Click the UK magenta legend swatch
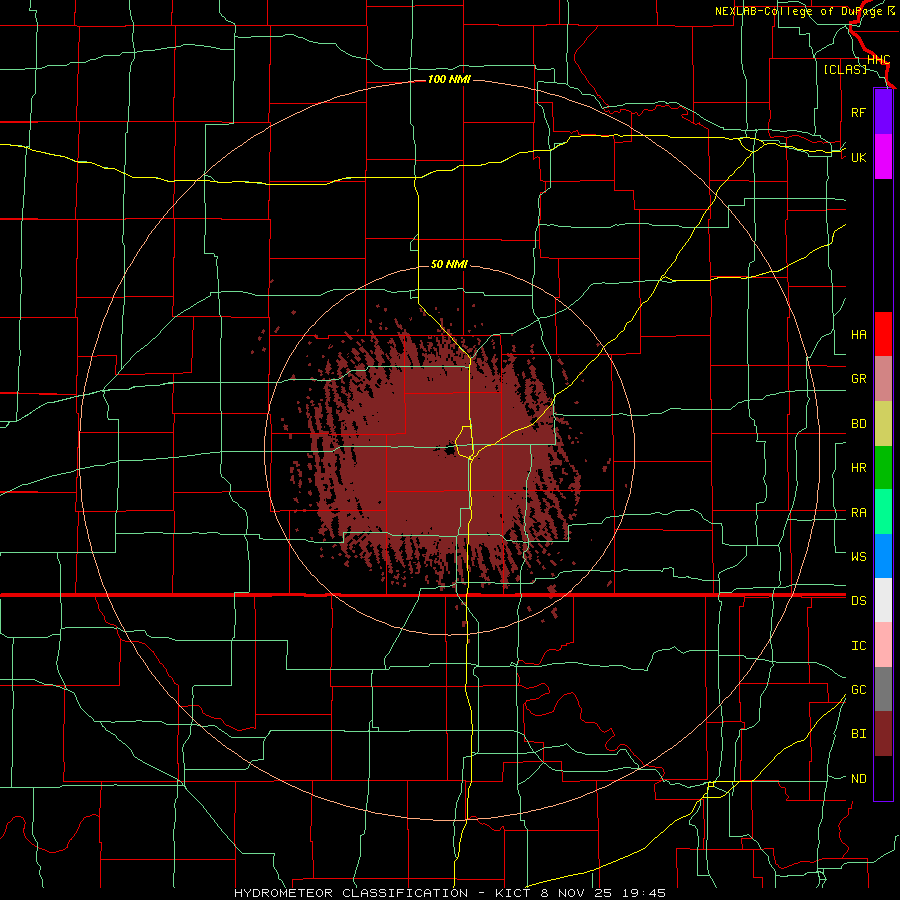The width and height of the screenshot is (900, 900). [883, 157]
